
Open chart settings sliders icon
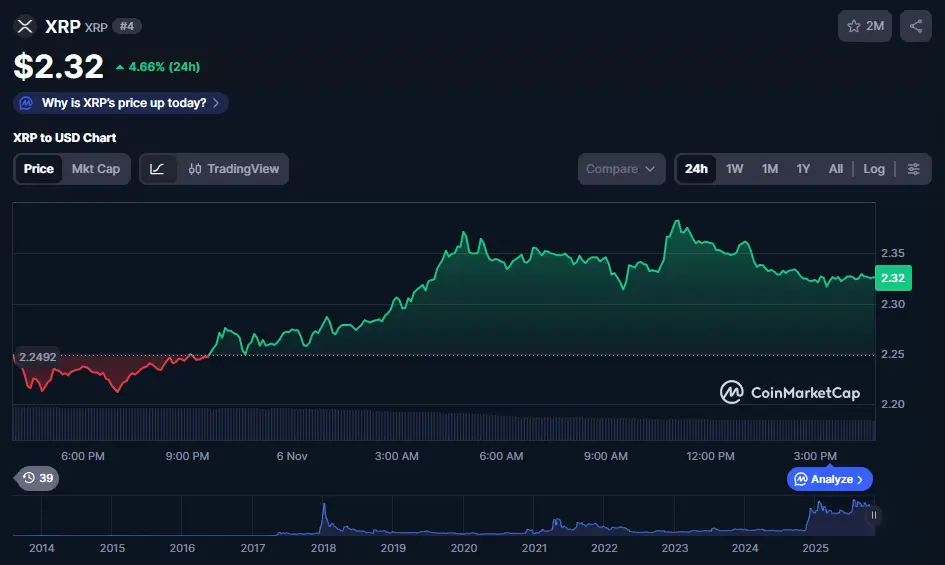[x=914, y=169]
